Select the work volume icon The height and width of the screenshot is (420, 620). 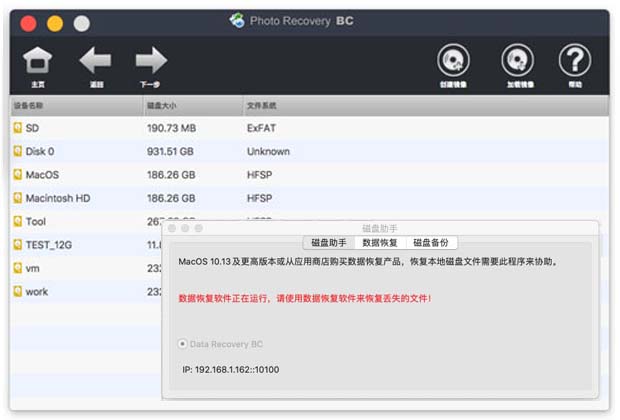(17, 291)
